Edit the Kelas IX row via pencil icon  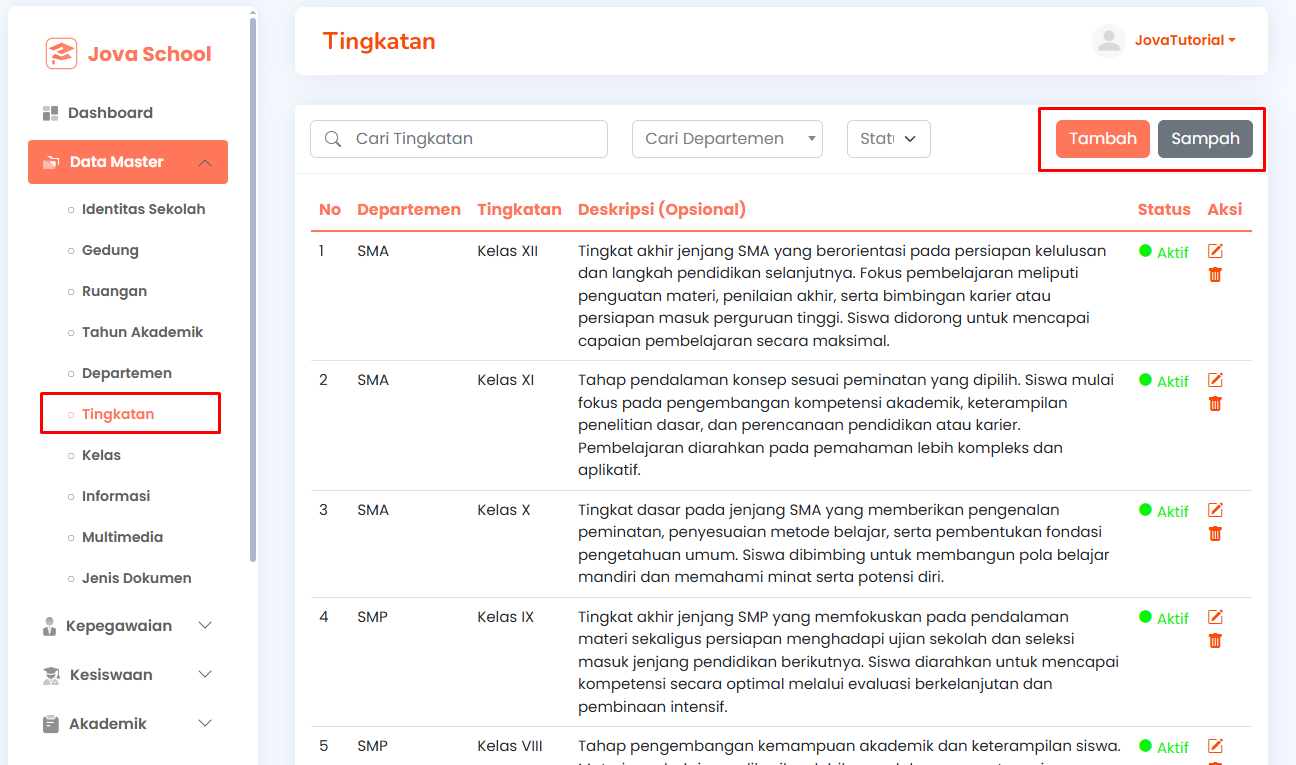click(1215, 617)
